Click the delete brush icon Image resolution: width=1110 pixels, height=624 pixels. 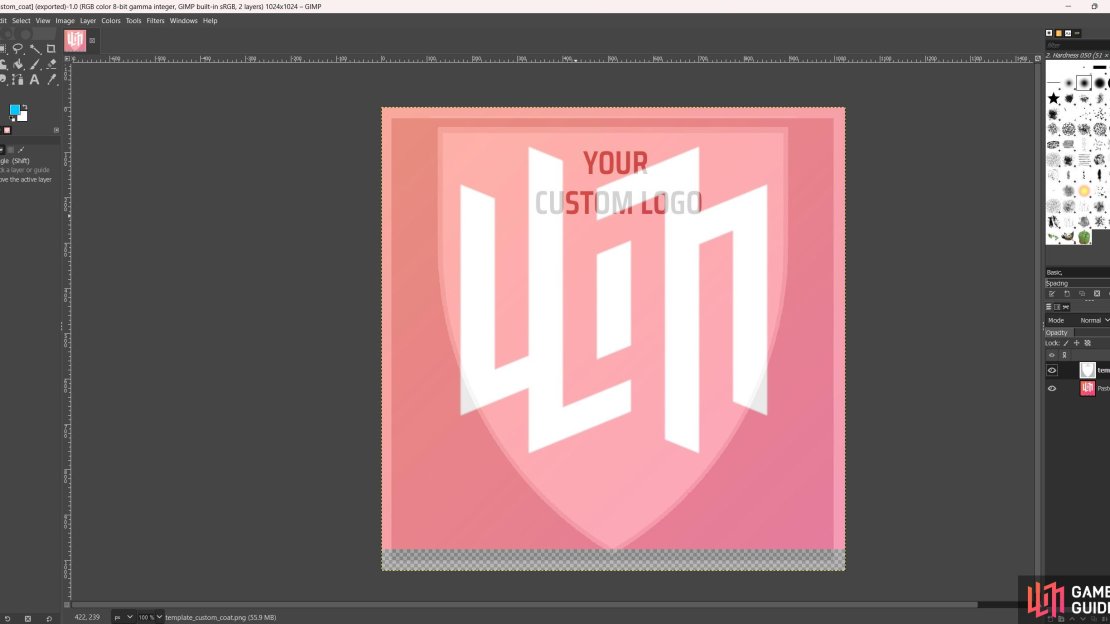[1097, 294]
